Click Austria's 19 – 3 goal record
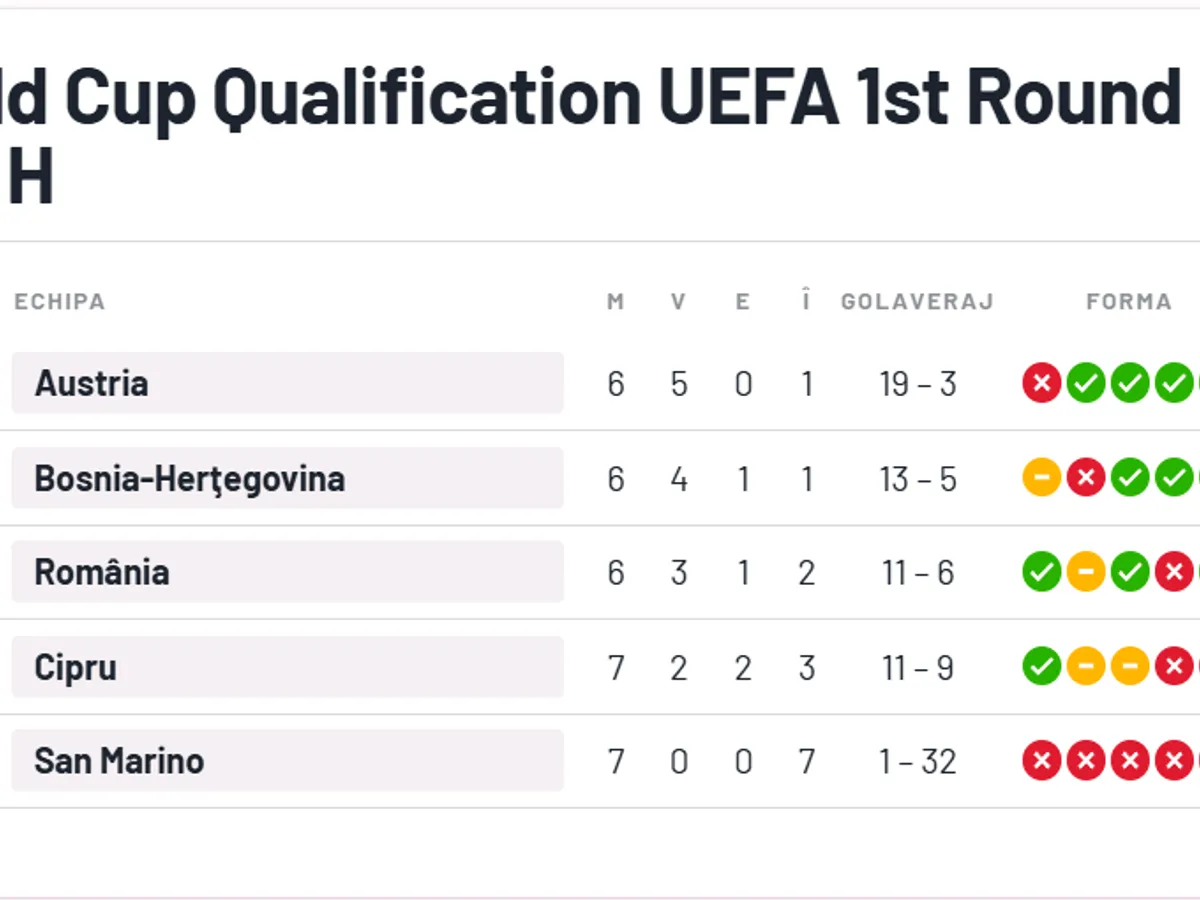 point(918,384)
